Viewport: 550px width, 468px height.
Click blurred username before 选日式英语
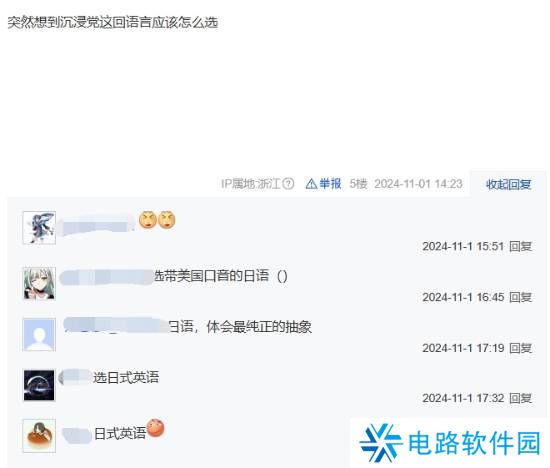tap(75, 378)
